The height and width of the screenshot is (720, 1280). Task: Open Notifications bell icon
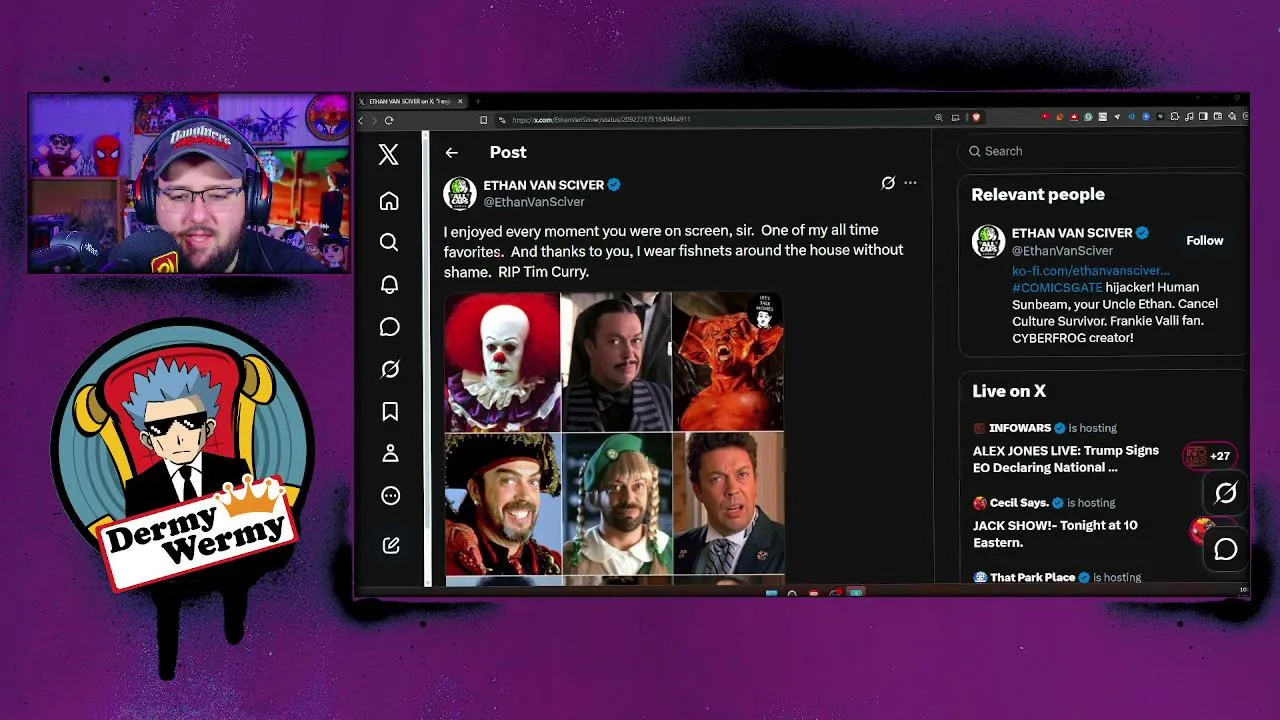click(x=389, y=285)
